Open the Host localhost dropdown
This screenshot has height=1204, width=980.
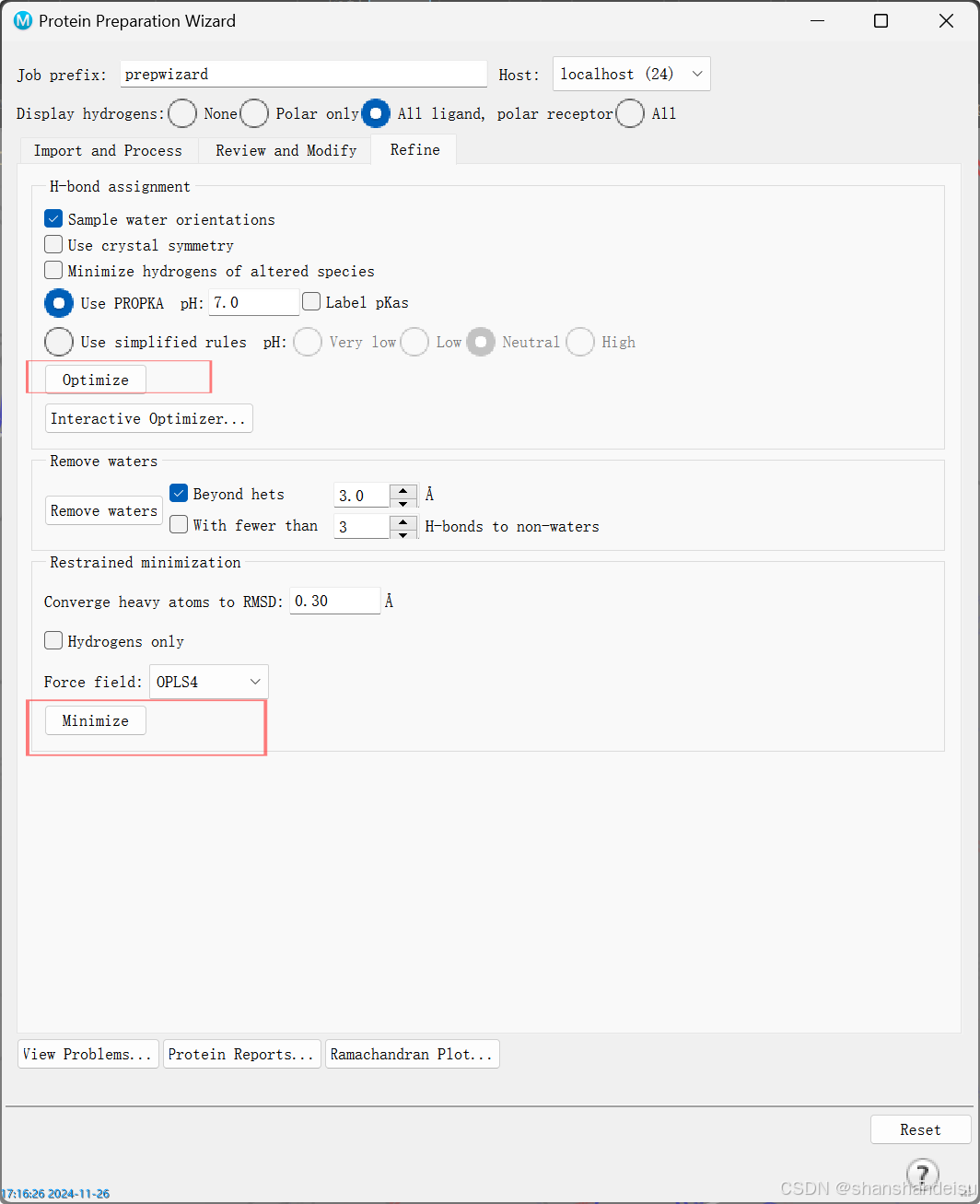point(632,74)
